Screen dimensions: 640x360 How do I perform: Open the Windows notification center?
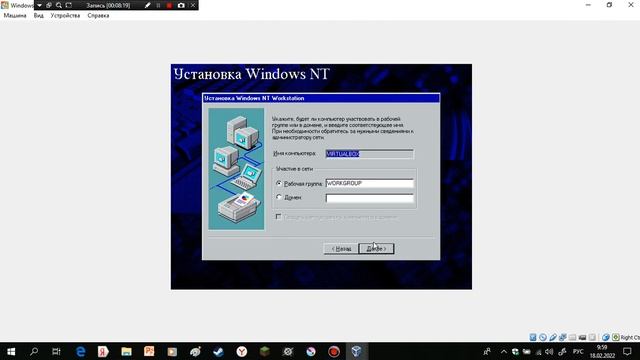click(627, 351)
